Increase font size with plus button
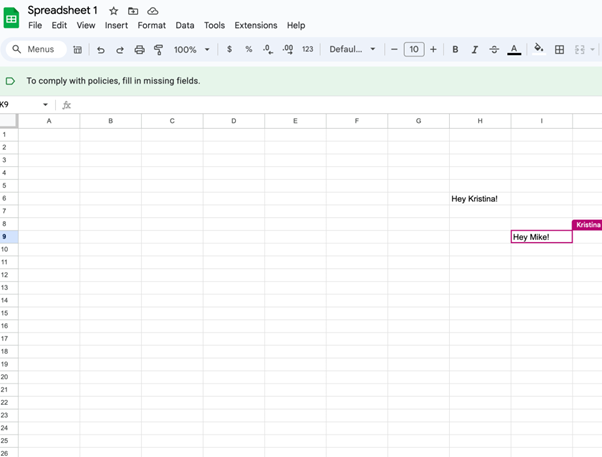602x457 pixels. [433, 49]
